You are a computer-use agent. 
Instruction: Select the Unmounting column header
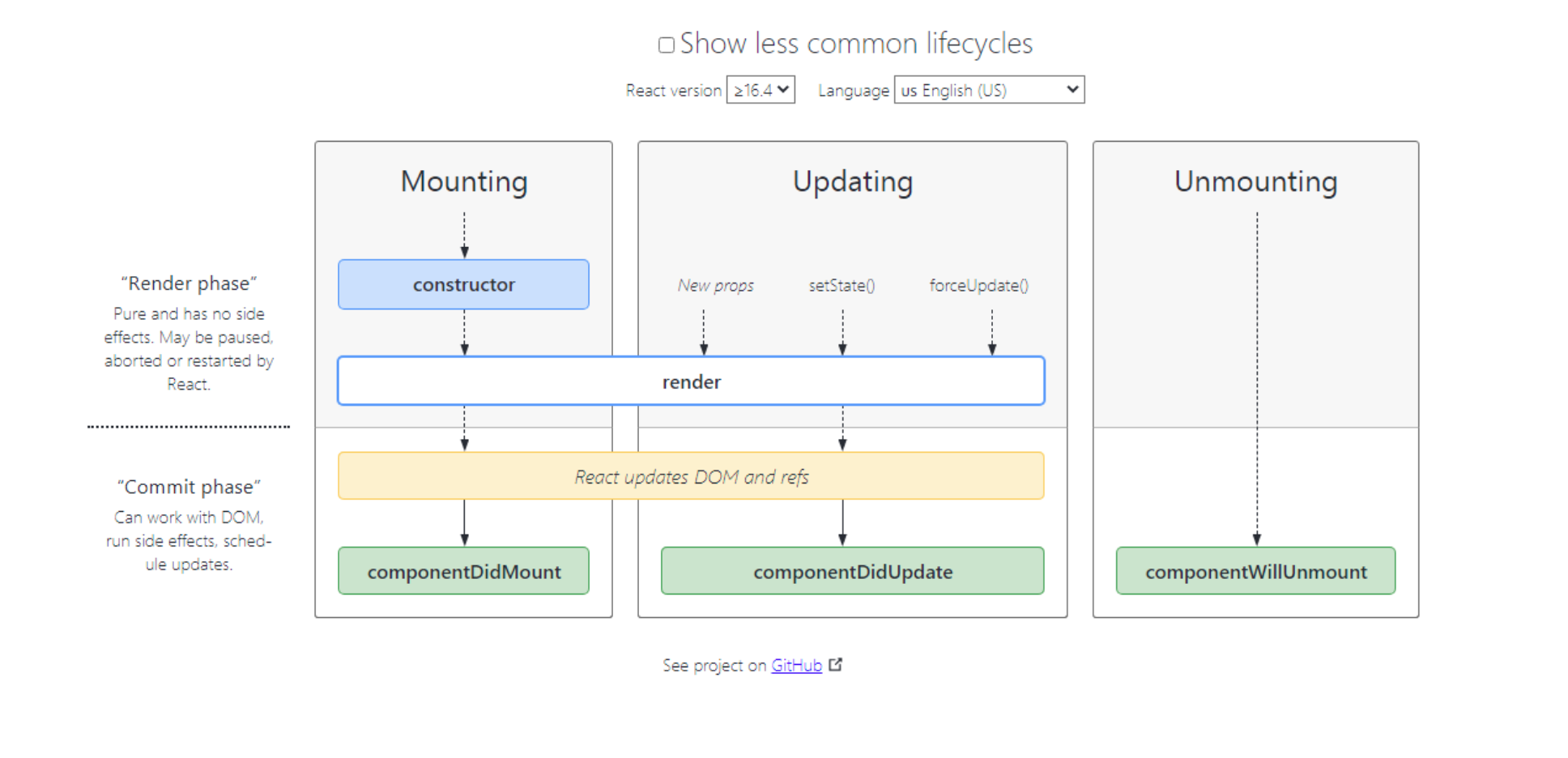coord(1255,182)
